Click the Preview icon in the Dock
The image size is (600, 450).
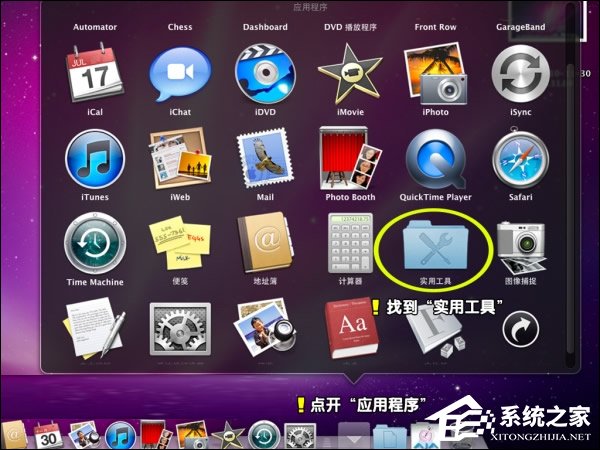[x=84, y=435]
